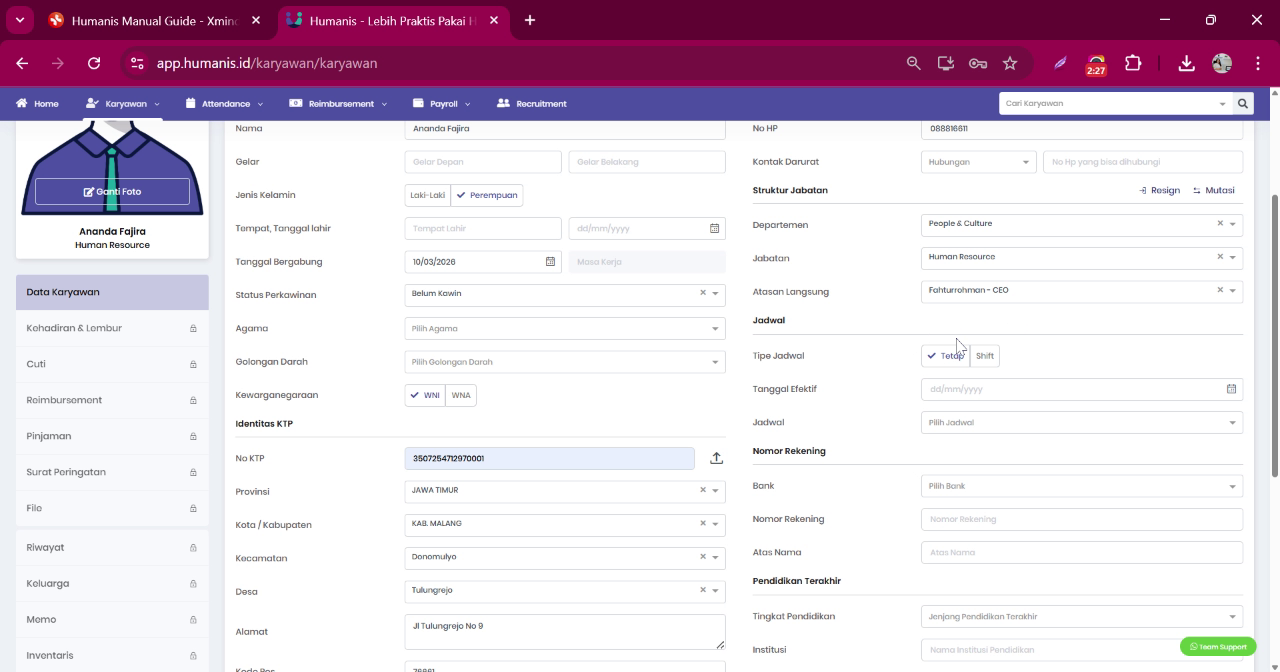Click the employee search magnifier icon

[x=1243, y=103]
